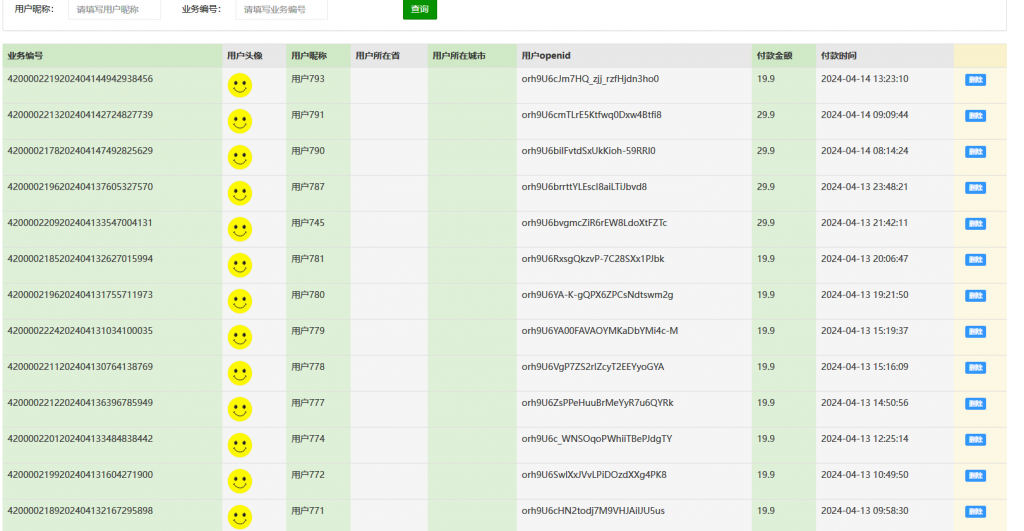This screenshot has height=531, width=1024.
Task: Delete the record of 用户793
Action: (975, 80)
